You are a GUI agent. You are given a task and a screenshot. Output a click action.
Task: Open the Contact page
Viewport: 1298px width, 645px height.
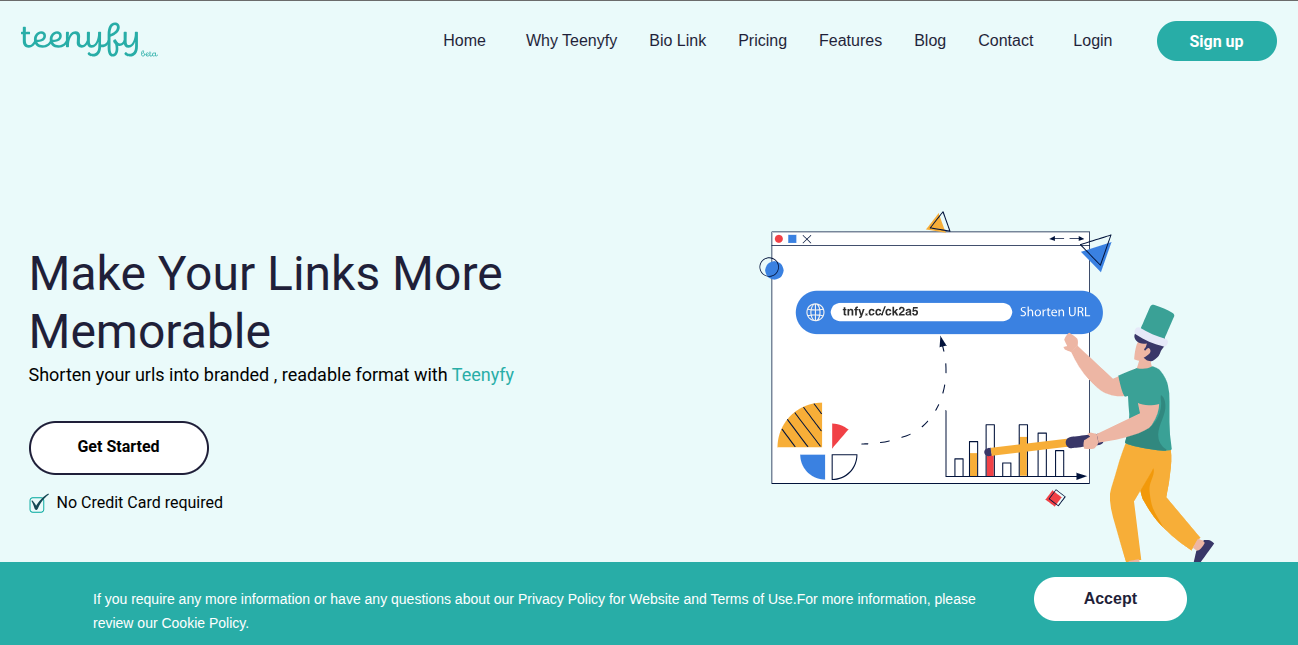(x=1005, y=41)
